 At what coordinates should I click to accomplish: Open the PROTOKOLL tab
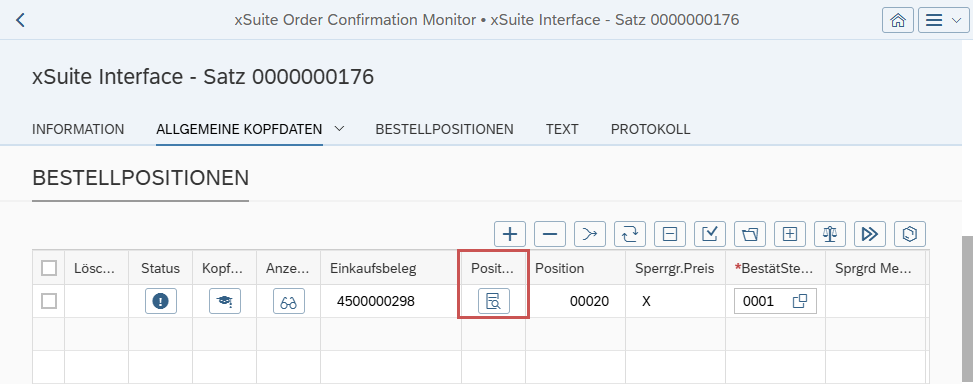coord(650,129)
